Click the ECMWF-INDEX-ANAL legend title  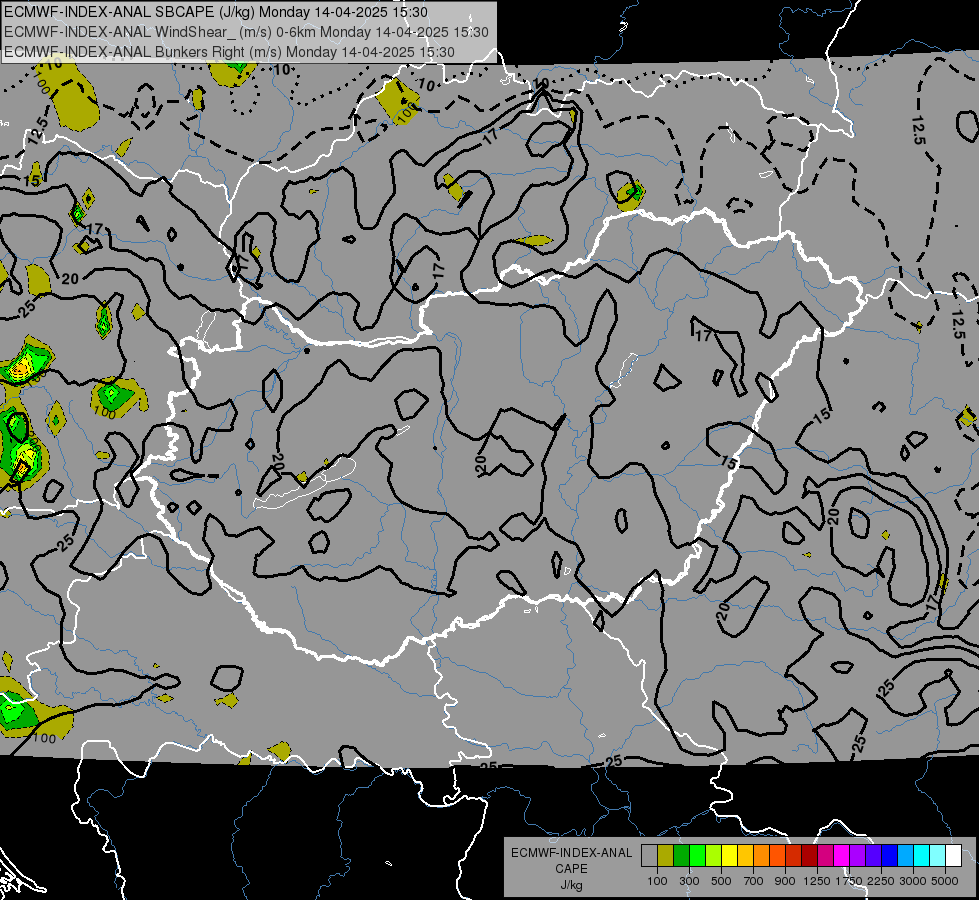tap(571, 853)
